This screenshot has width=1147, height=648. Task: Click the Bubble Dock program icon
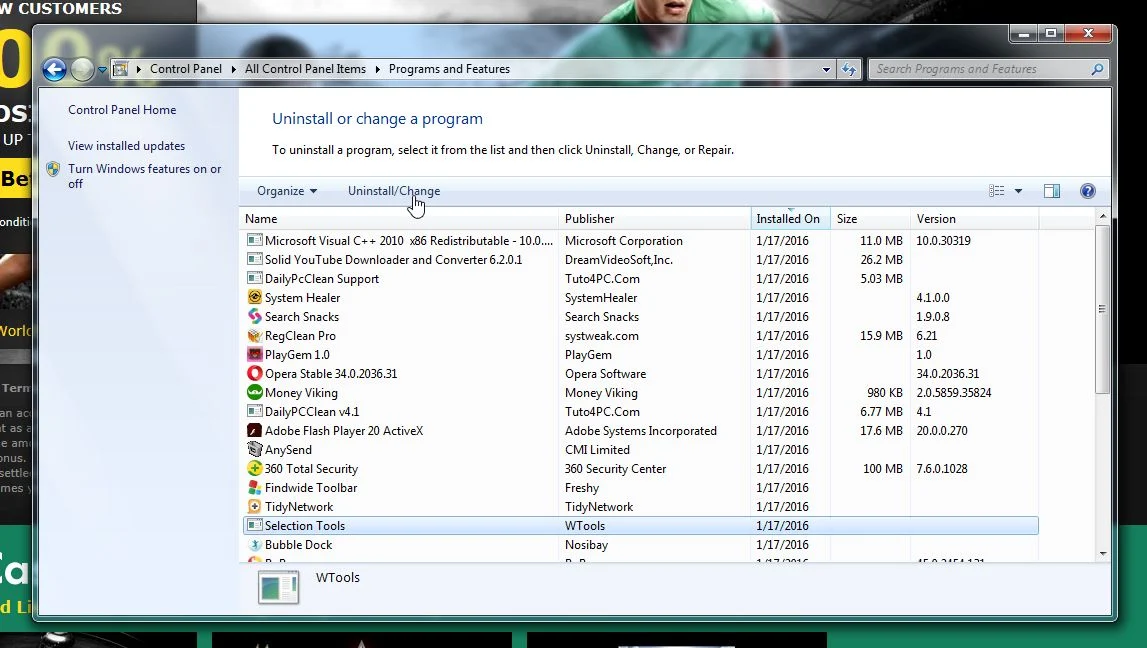(x=255, y=544)
